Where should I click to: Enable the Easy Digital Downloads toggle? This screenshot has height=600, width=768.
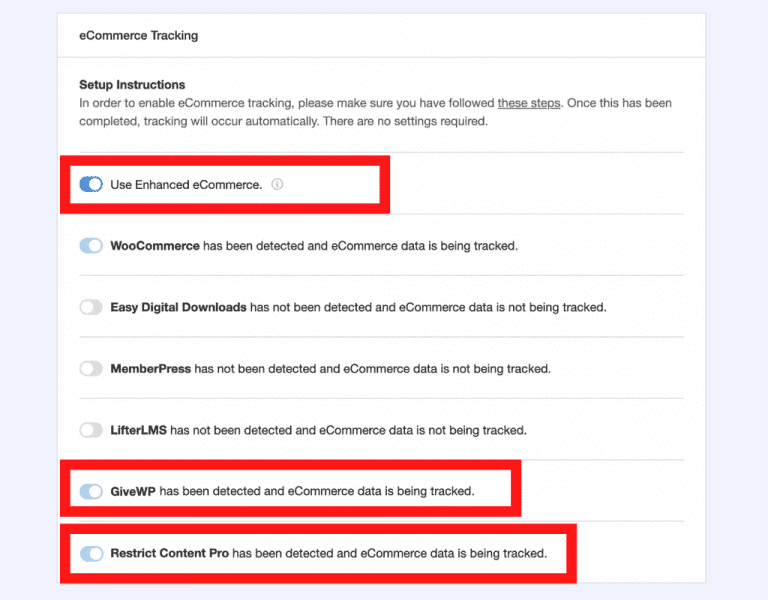[x=91, y=307]
